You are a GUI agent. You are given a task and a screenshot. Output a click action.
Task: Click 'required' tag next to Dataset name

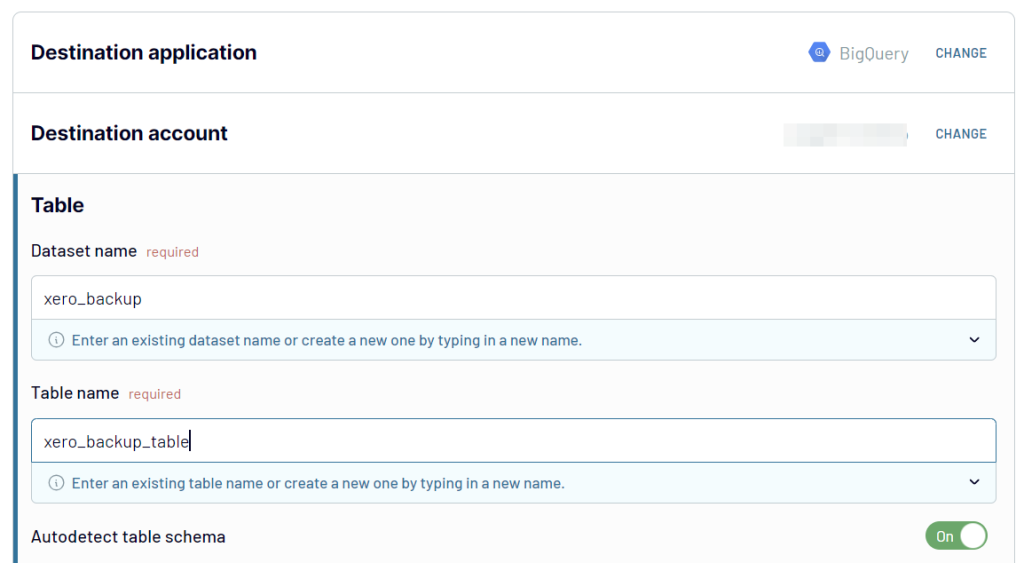[x=172, y=252]
